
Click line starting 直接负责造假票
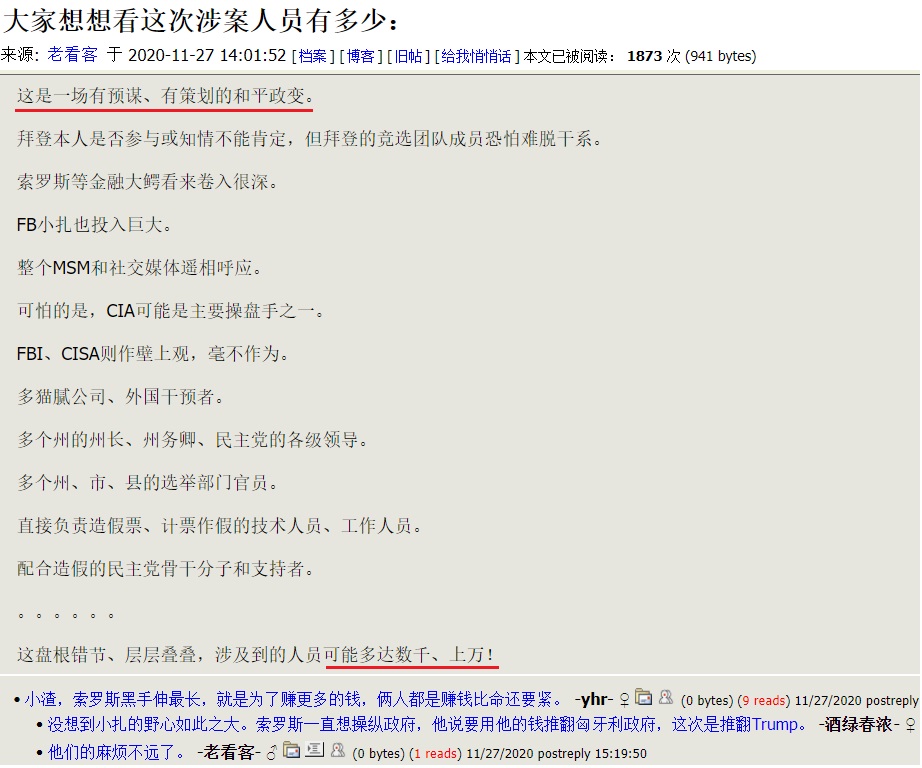219,525
